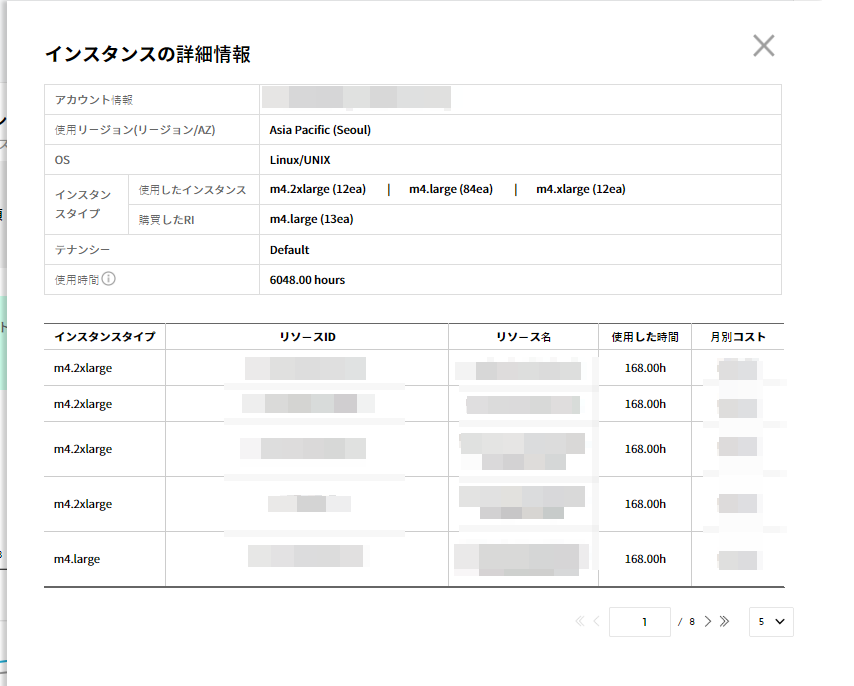Open the rows-per-page dropdown showing 5
This screenshot has height=686, width=854.
coord(770,622)
